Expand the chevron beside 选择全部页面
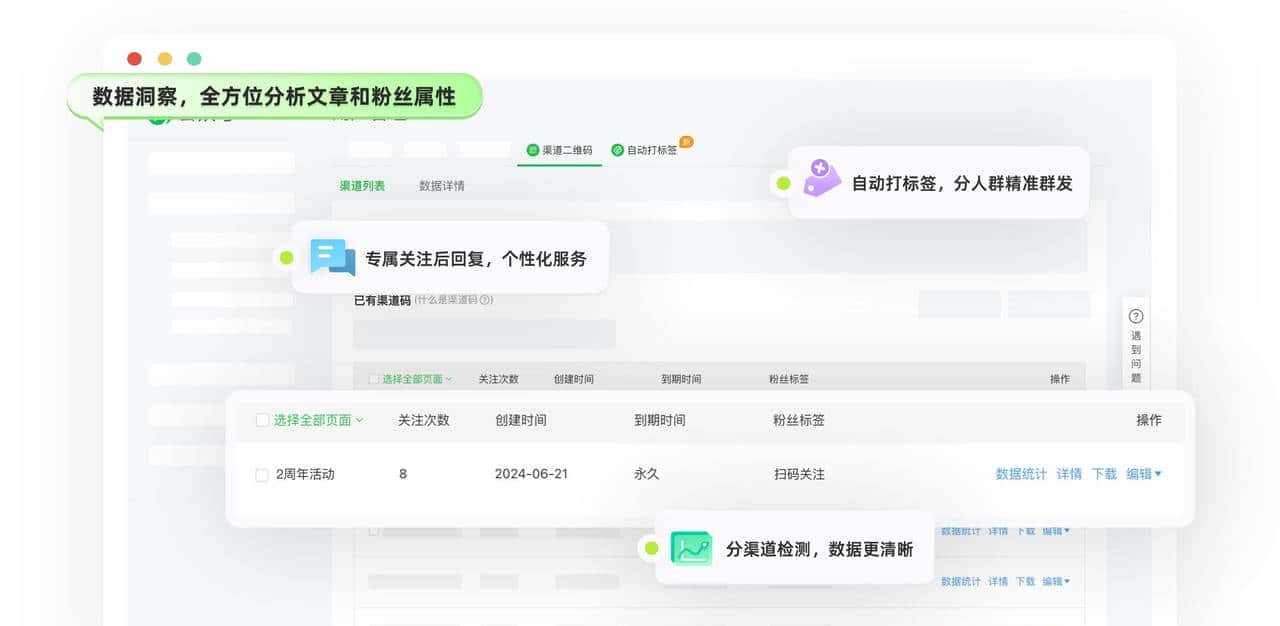Viewport: 1280px width, 626px height. tap(359, 420)
